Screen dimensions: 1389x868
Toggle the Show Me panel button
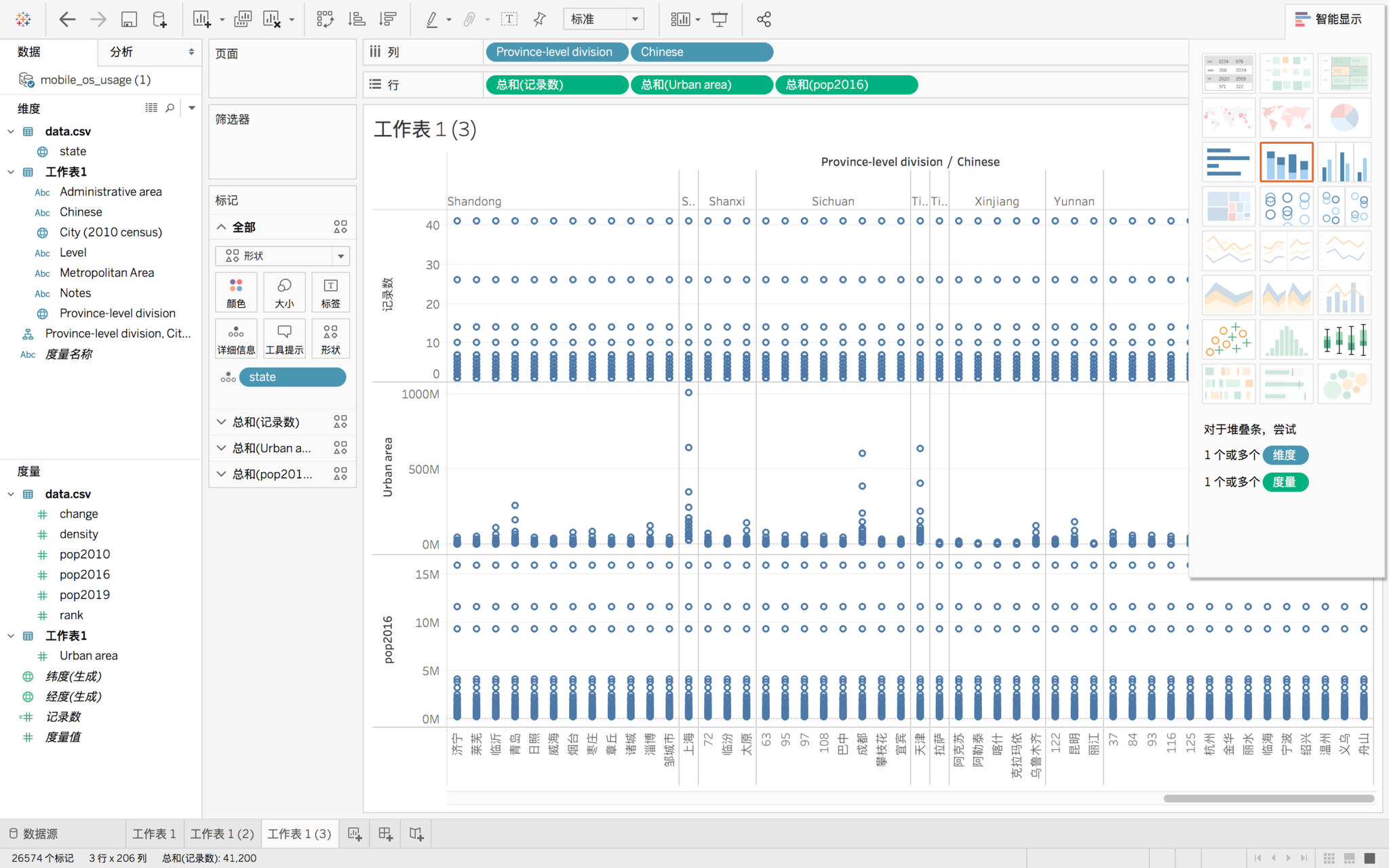[1328, 19]
